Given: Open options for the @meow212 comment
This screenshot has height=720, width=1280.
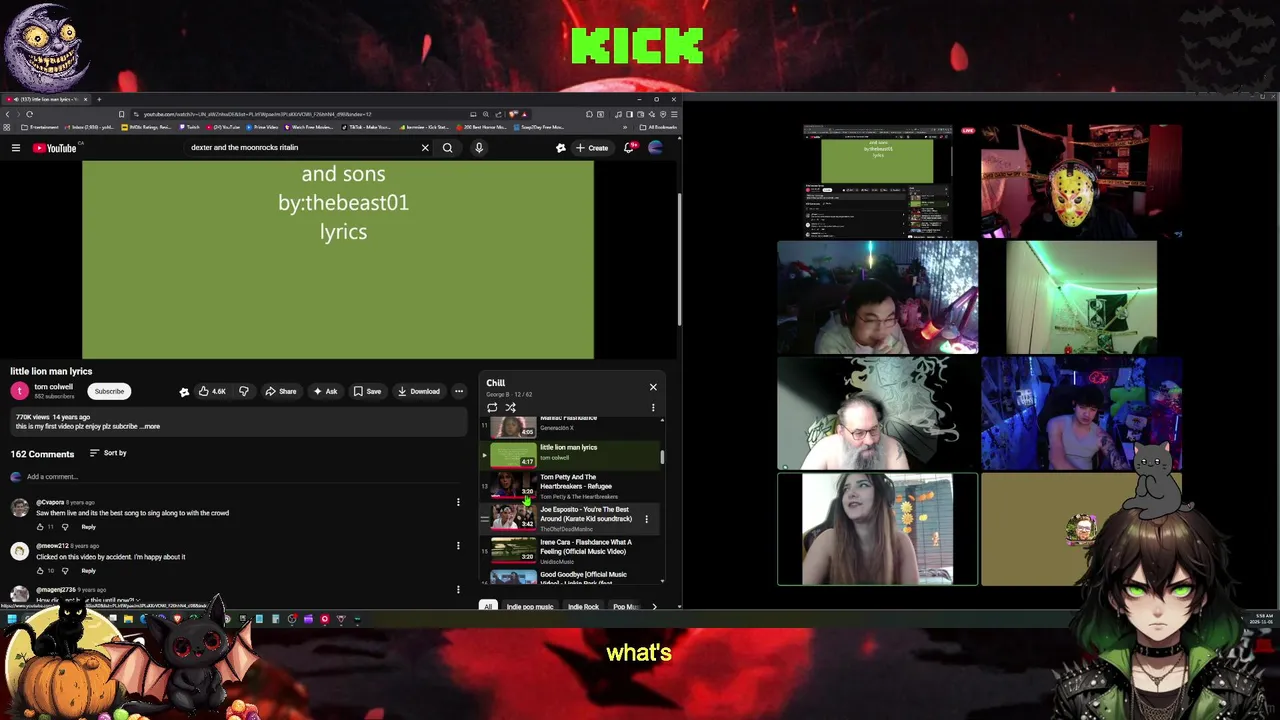Looking at the screenshot, I should [x=458, y=546].
